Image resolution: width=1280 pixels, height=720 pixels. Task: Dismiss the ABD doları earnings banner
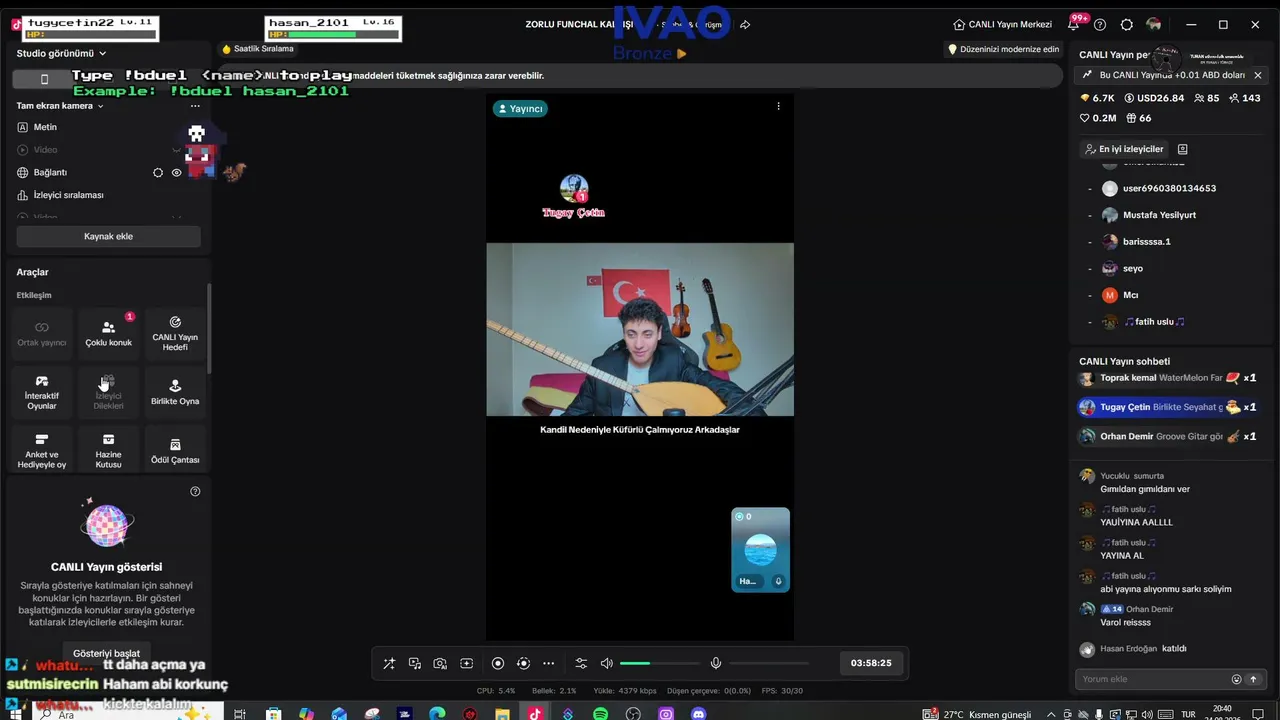[1258, 75]
